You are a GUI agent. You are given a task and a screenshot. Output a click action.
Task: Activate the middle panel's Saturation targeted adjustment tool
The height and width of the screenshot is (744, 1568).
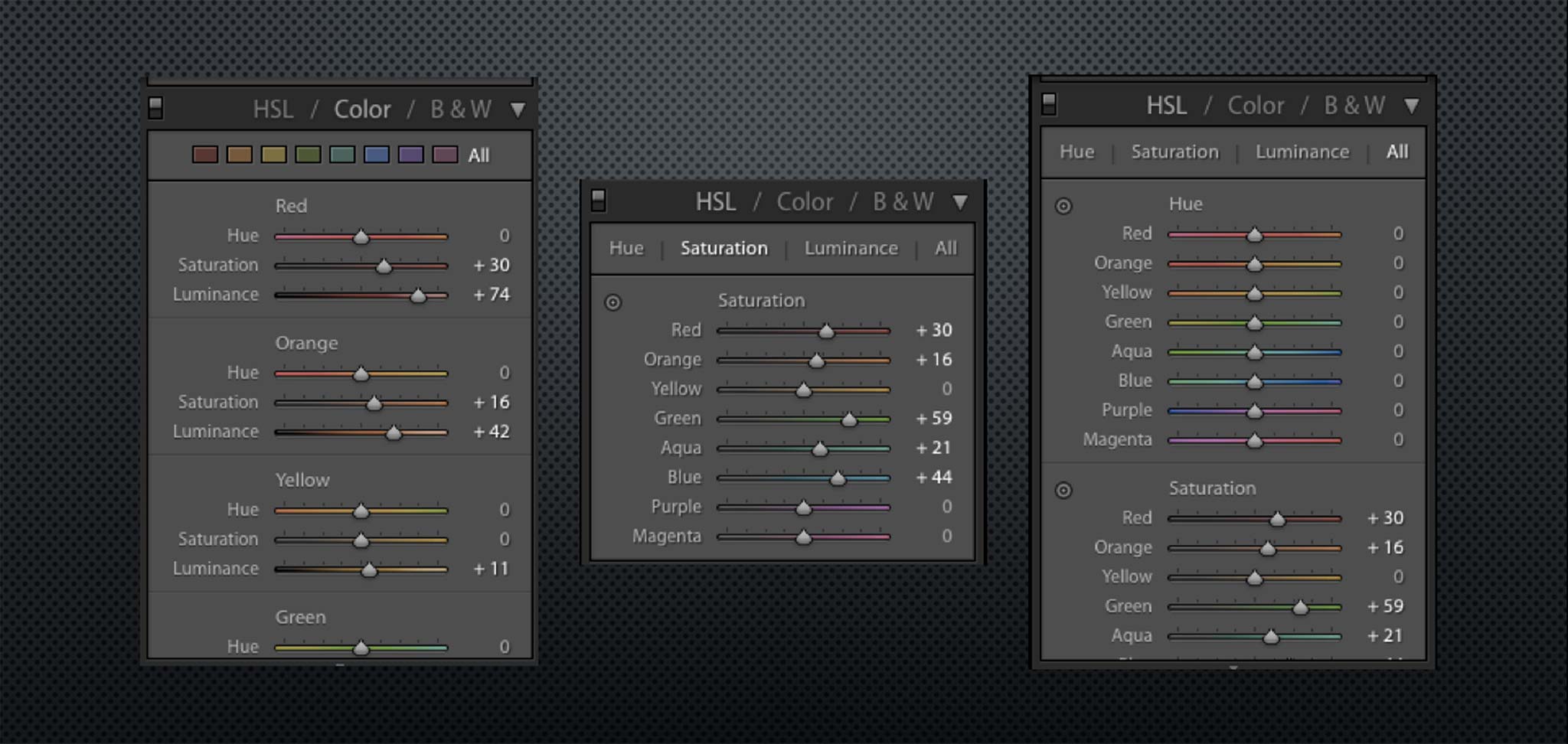(612, 302)
